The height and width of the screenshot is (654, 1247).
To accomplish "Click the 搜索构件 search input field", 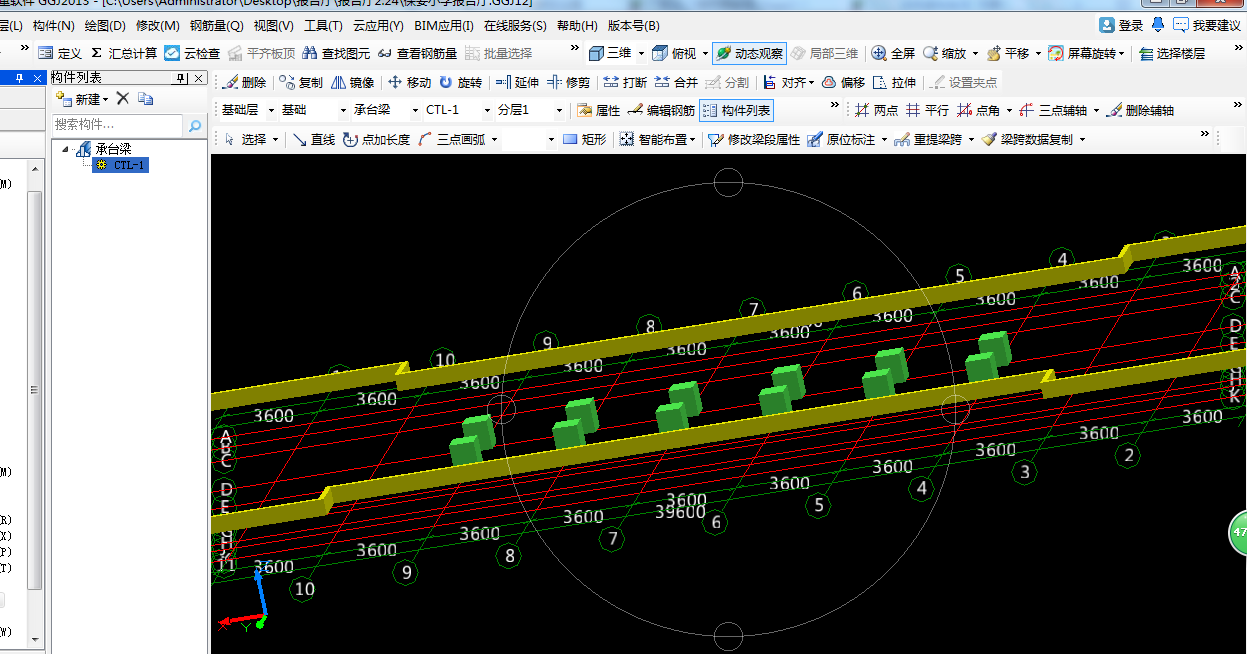I will point(117,125).
